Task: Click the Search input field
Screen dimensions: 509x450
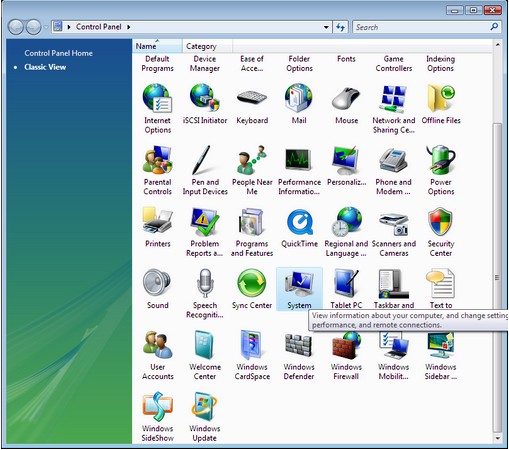Action: click(x=422, y=27)
